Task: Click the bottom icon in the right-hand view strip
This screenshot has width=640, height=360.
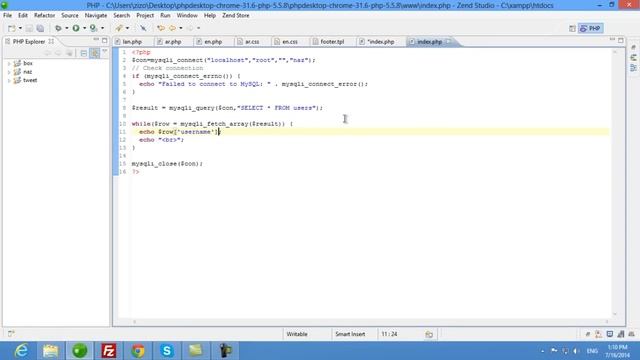Action: pos(633,68)
